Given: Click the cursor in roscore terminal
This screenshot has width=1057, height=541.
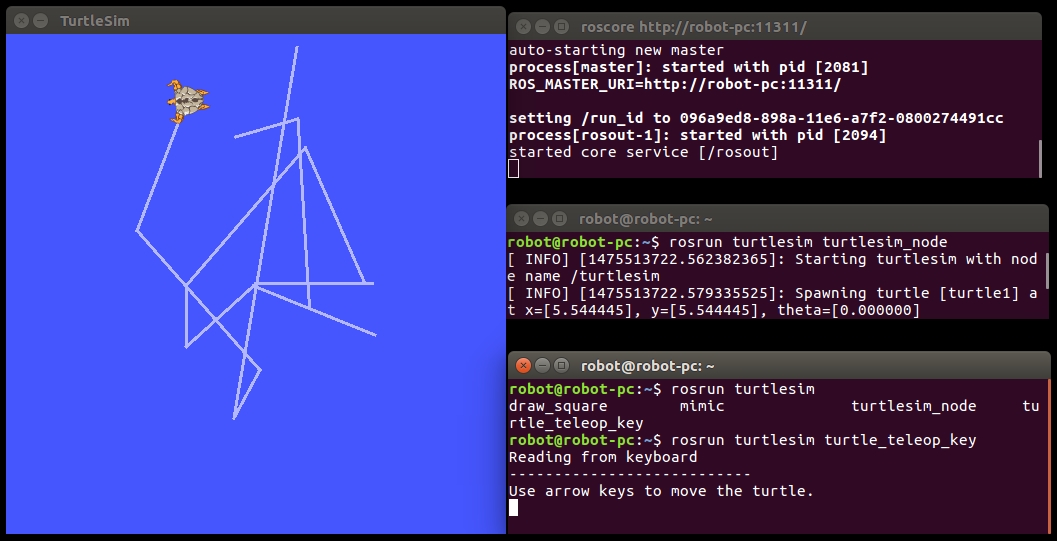Looking at the screenshot, I should [513, 168].
